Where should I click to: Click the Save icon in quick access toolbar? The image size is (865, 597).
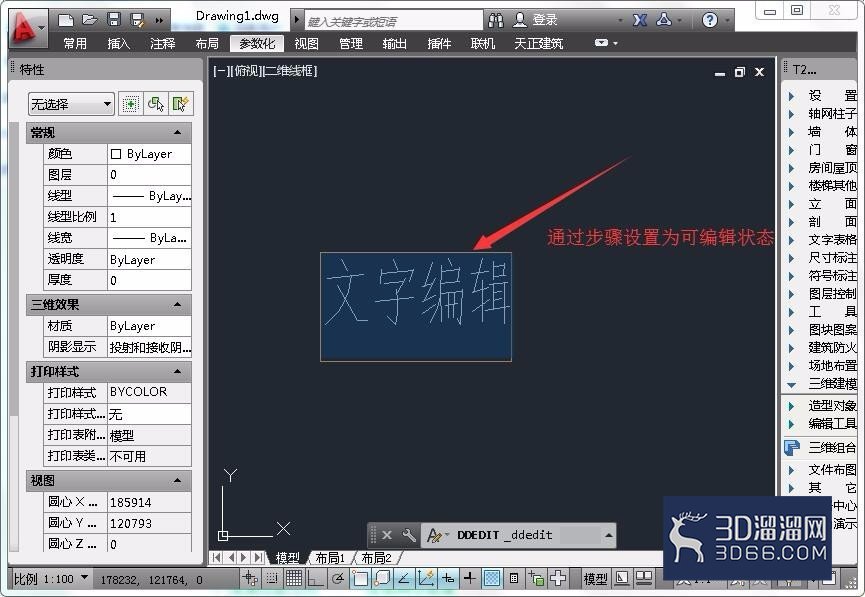(x=113, y=20)
